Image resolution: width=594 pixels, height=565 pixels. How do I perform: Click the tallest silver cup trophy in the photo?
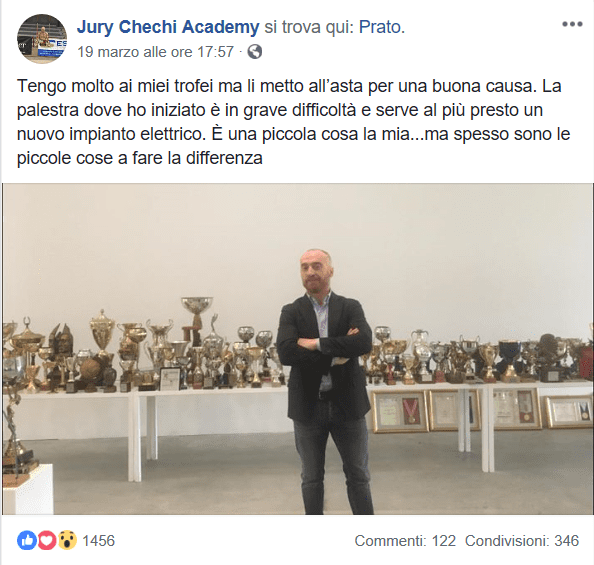(x=197, y=318)
